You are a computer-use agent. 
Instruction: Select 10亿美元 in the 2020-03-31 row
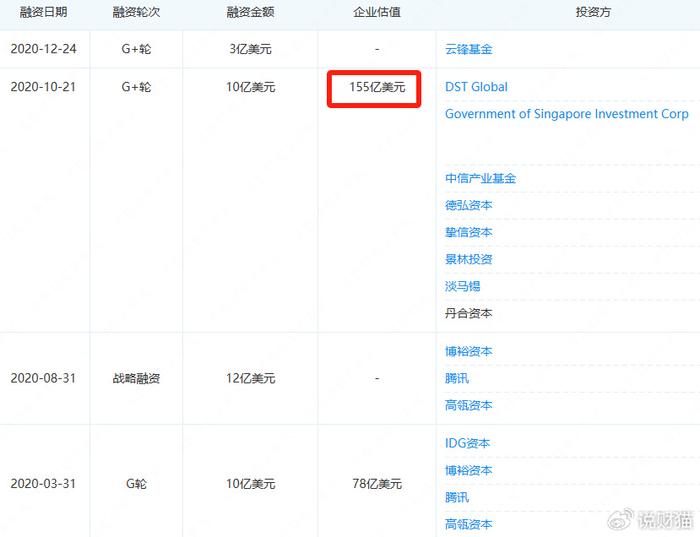(x=250, y=483)
